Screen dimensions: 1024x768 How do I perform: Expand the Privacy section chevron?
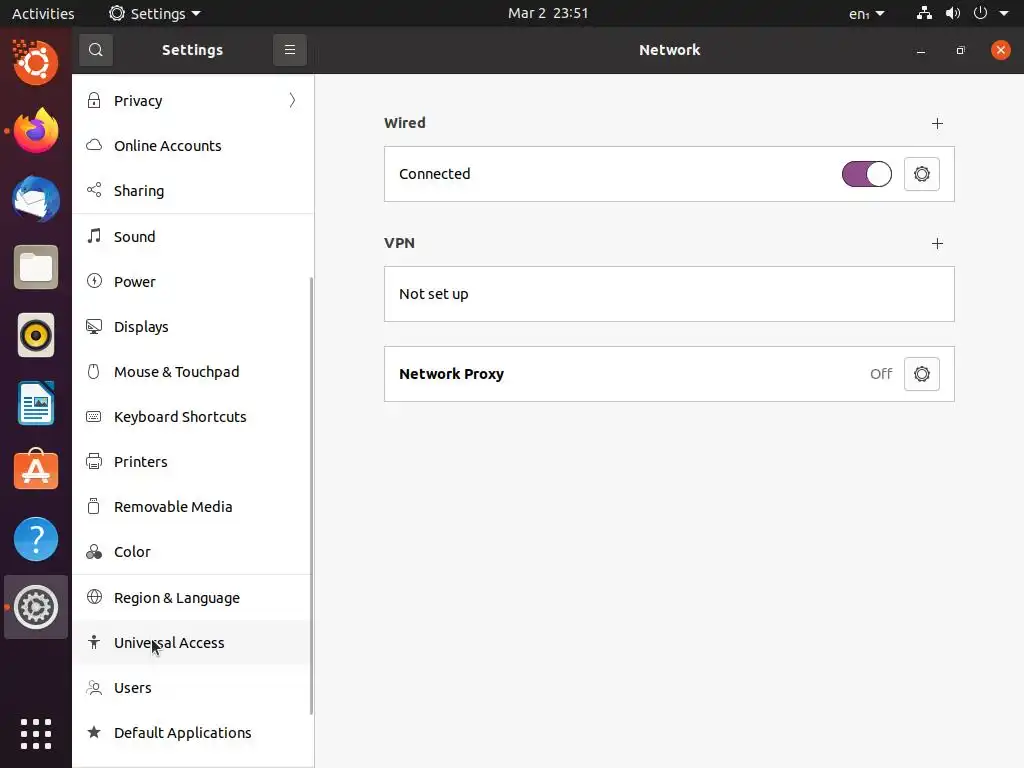pos(292,100)
